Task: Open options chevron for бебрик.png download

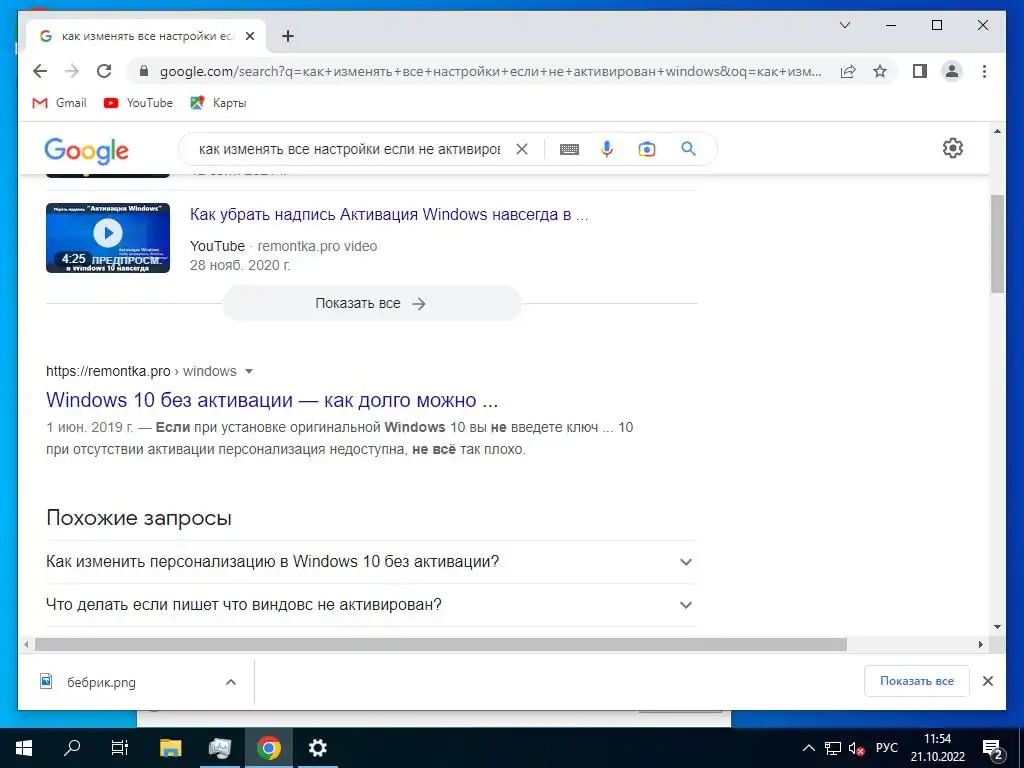Action: point(231,682)
